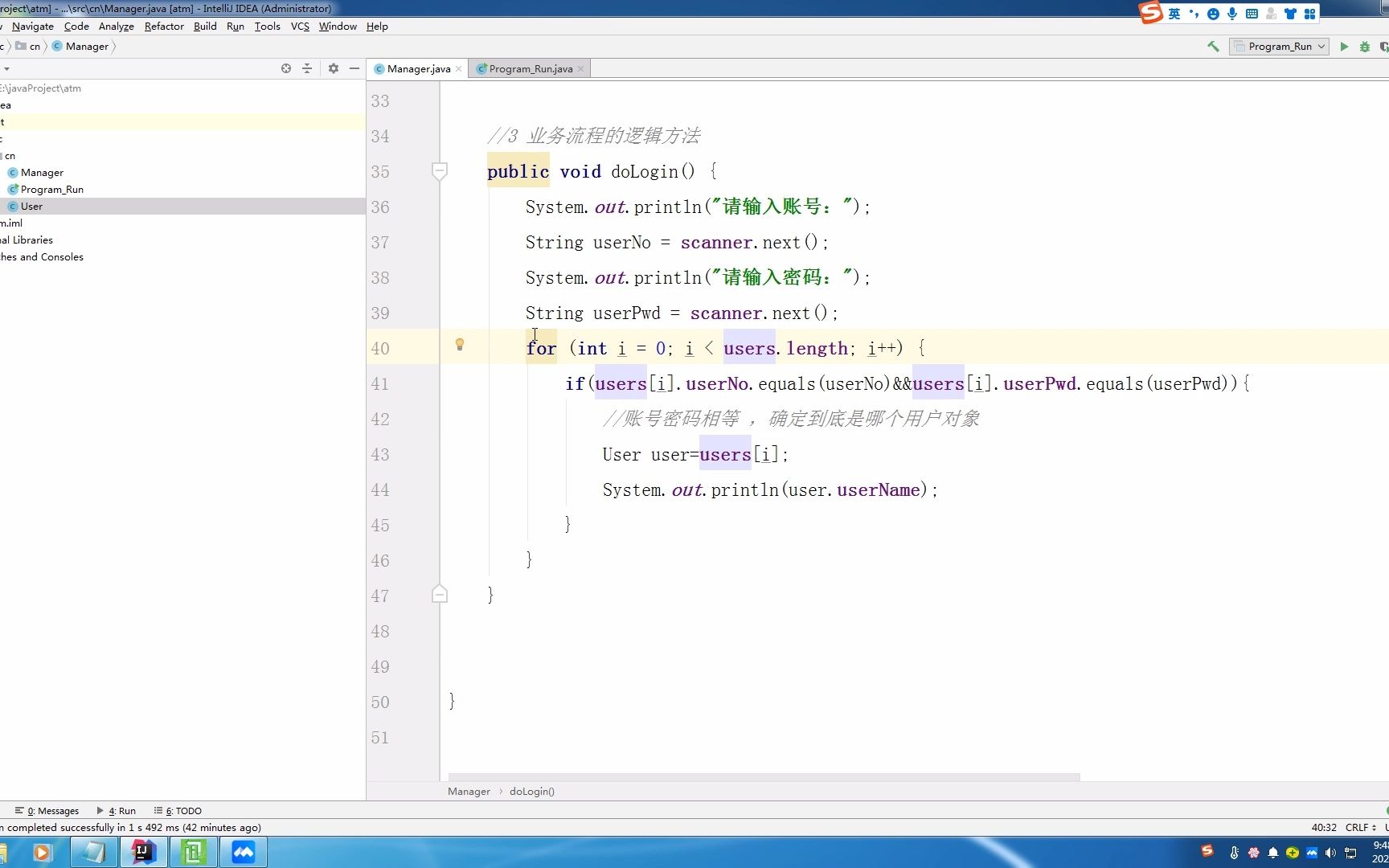Click the blue mountain app taskbar icon
This screenshot has height=868, width=1389.
tap(244, 852)
